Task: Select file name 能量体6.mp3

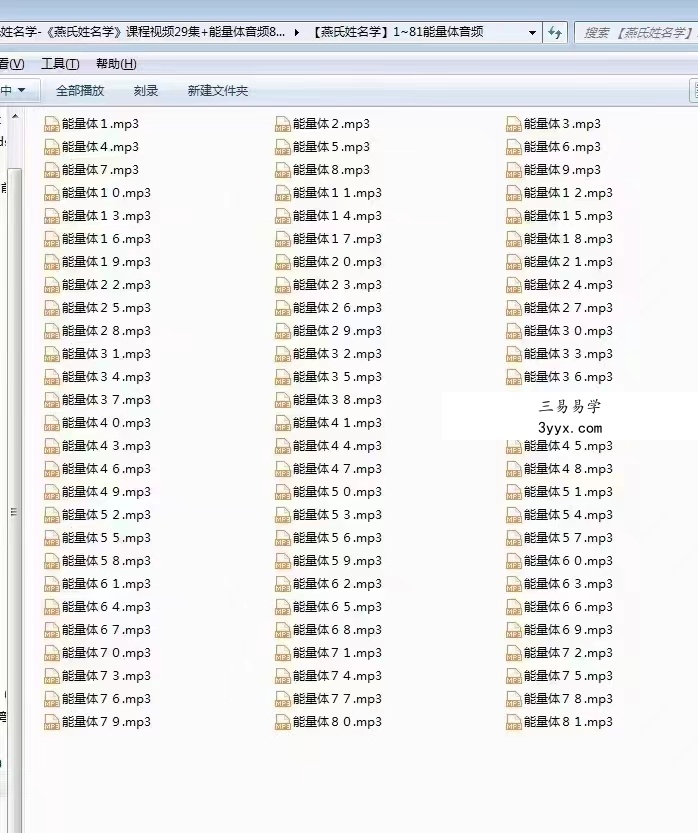Action: coord(563,147)
